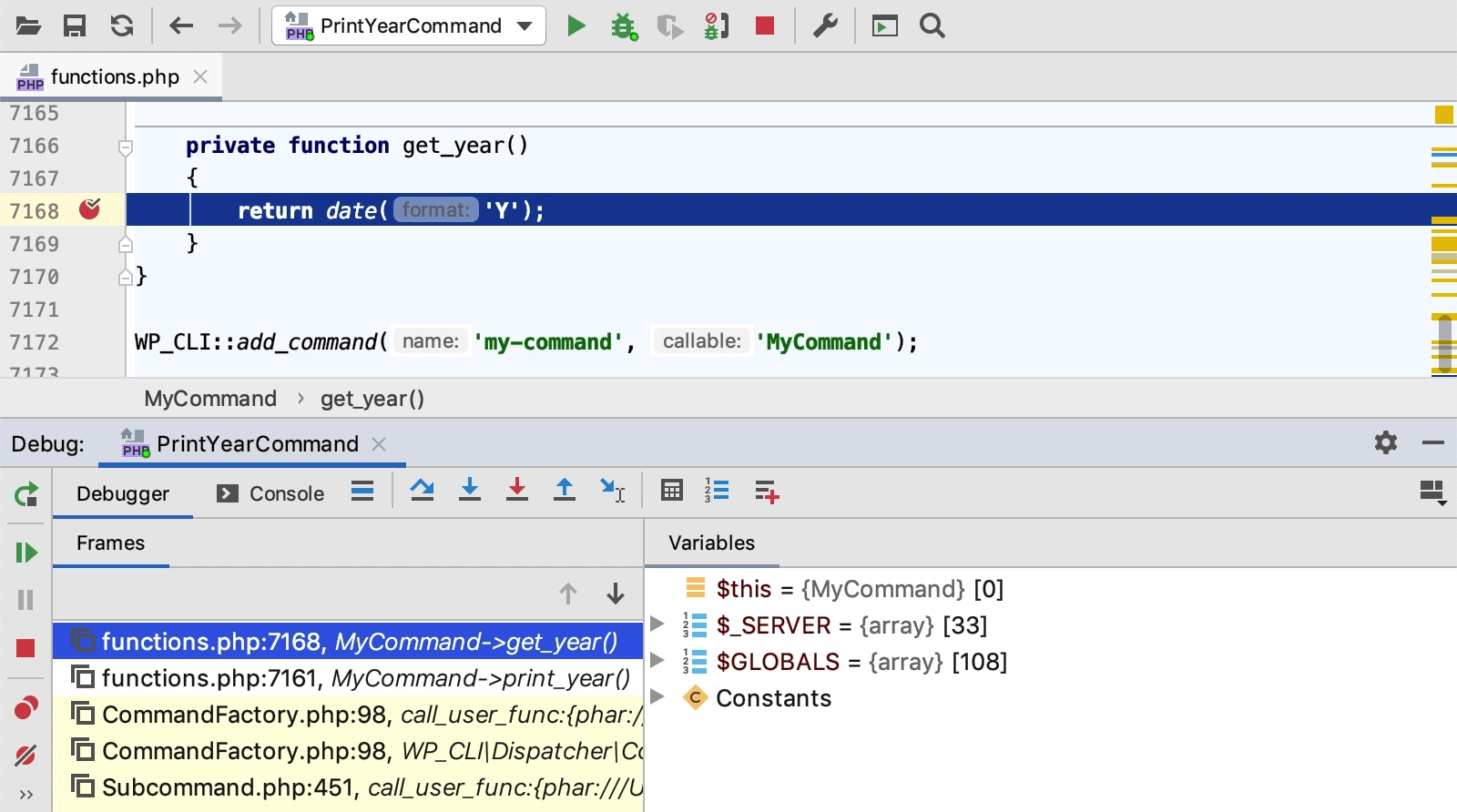Switch to the Debugger tab
This screenshot has height=812, width=1457.
click(123, 493)
